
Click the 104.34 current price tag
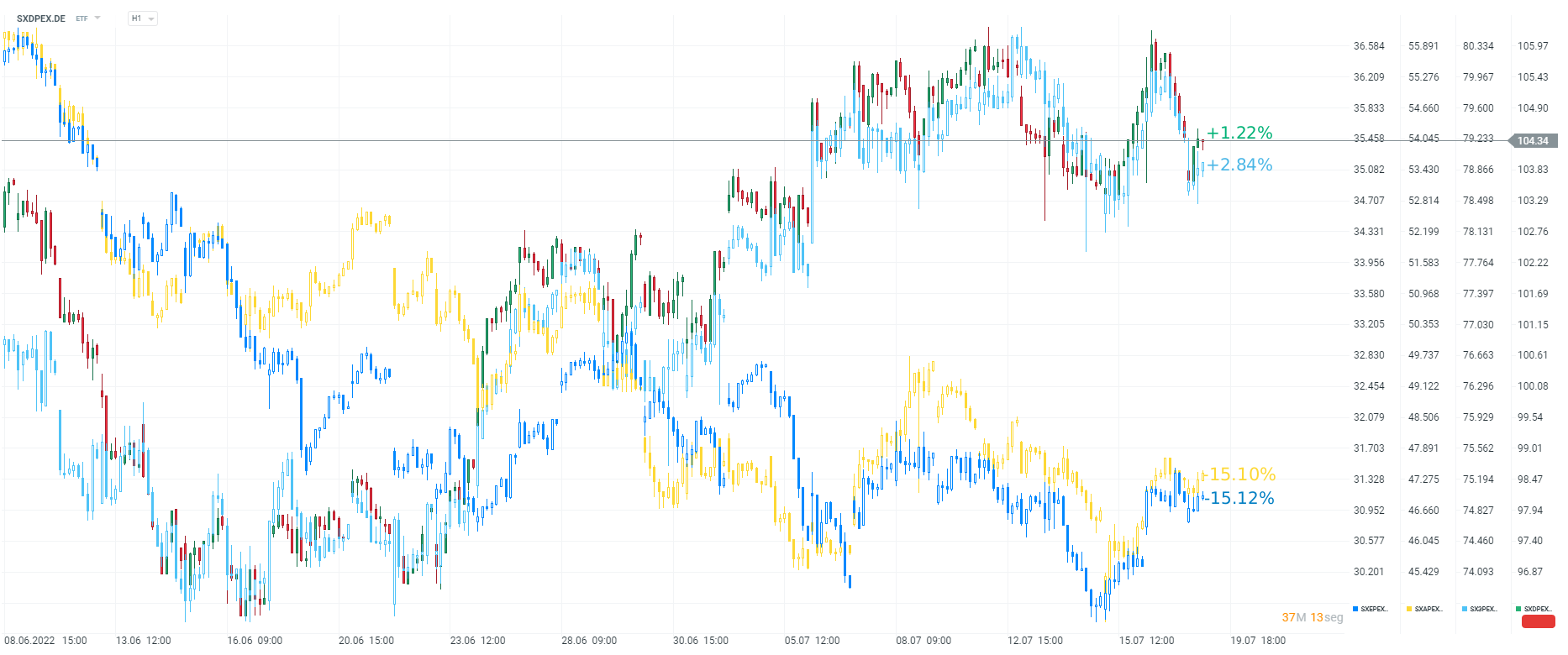point(1533,141)
